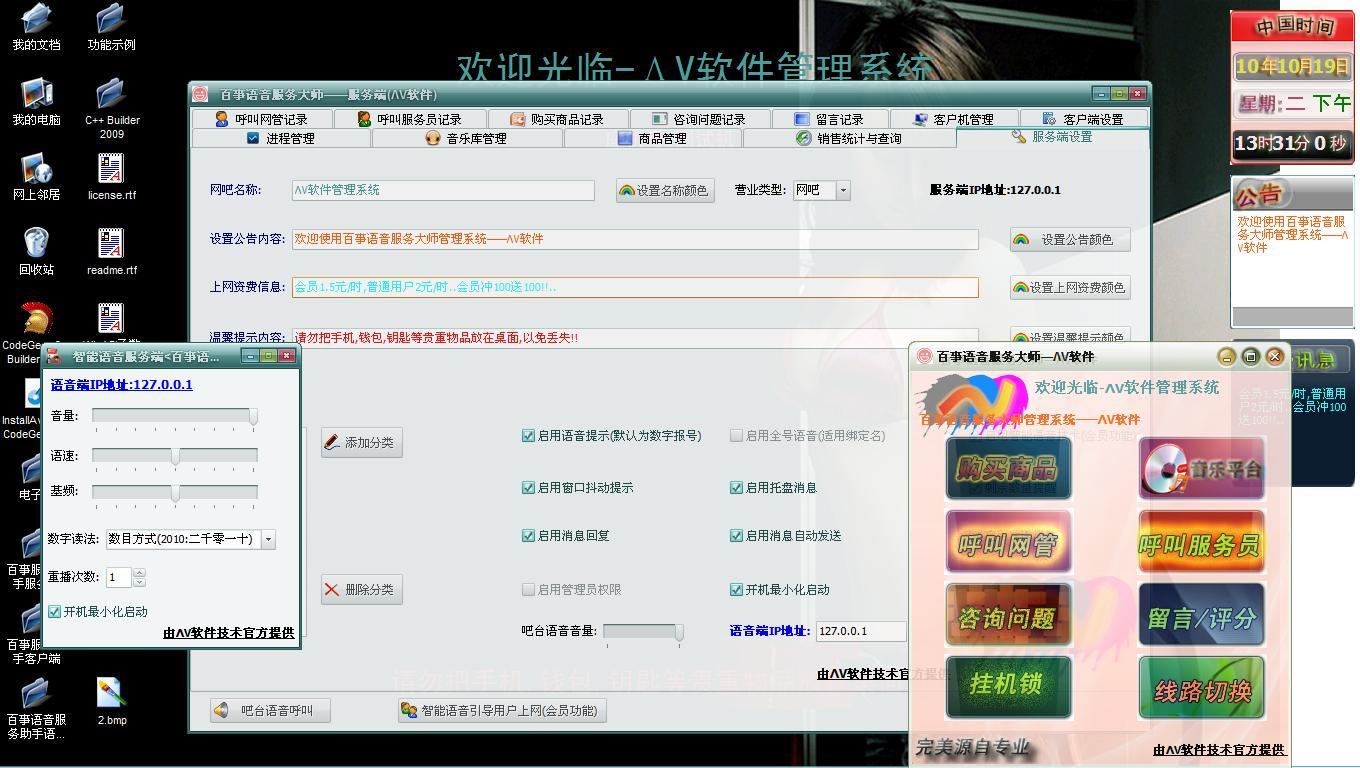1360x768 pixels.
Task: Click 线路切换 tile in client window
Action: click(1201, 687)
